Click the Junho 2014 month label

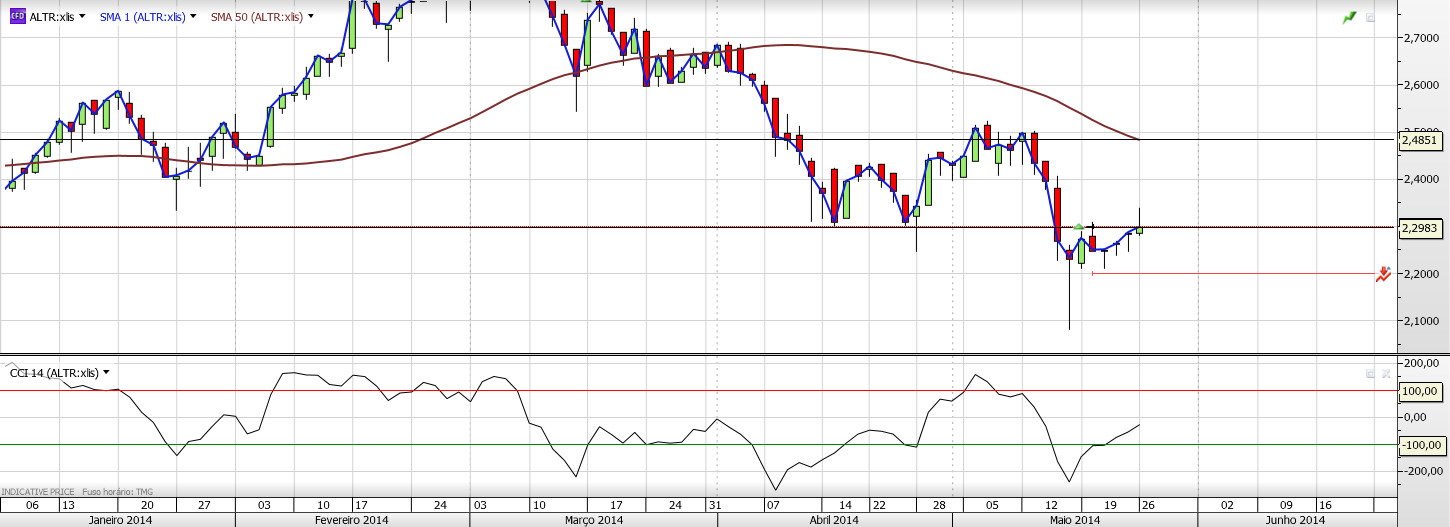point(1294,520)
